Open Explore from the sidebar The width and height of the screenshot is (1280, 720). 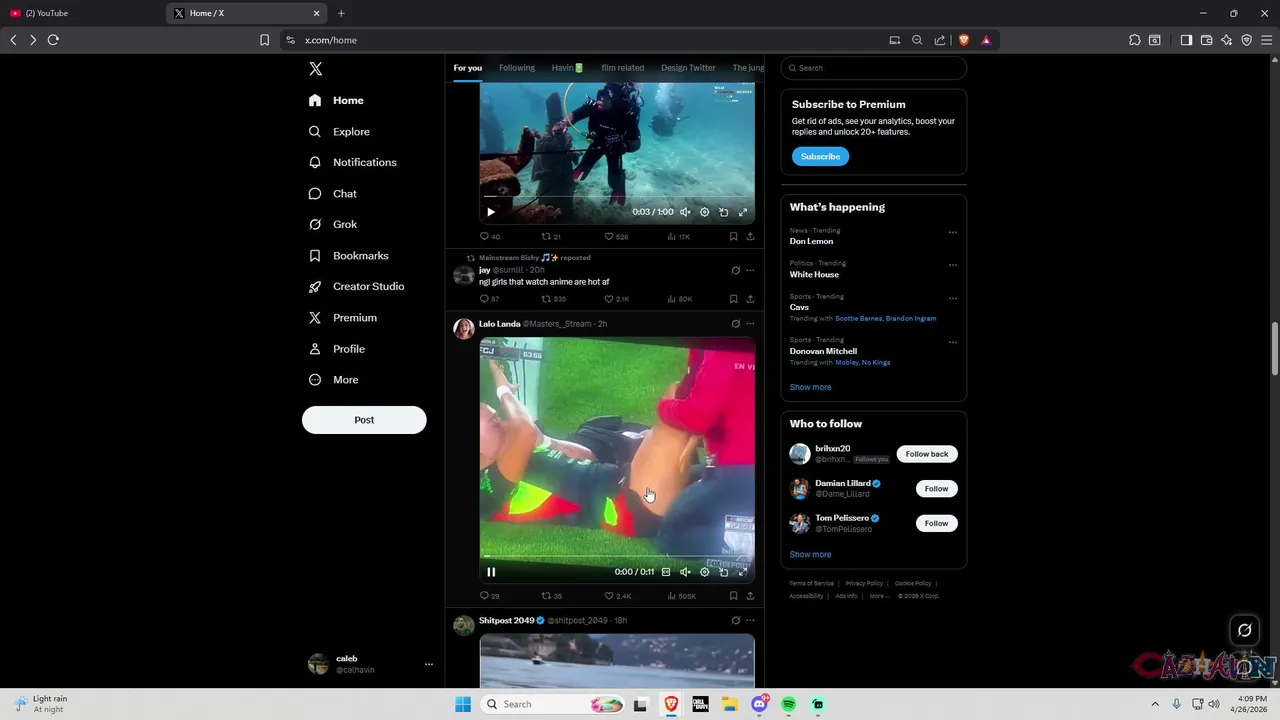pos(339,131)
